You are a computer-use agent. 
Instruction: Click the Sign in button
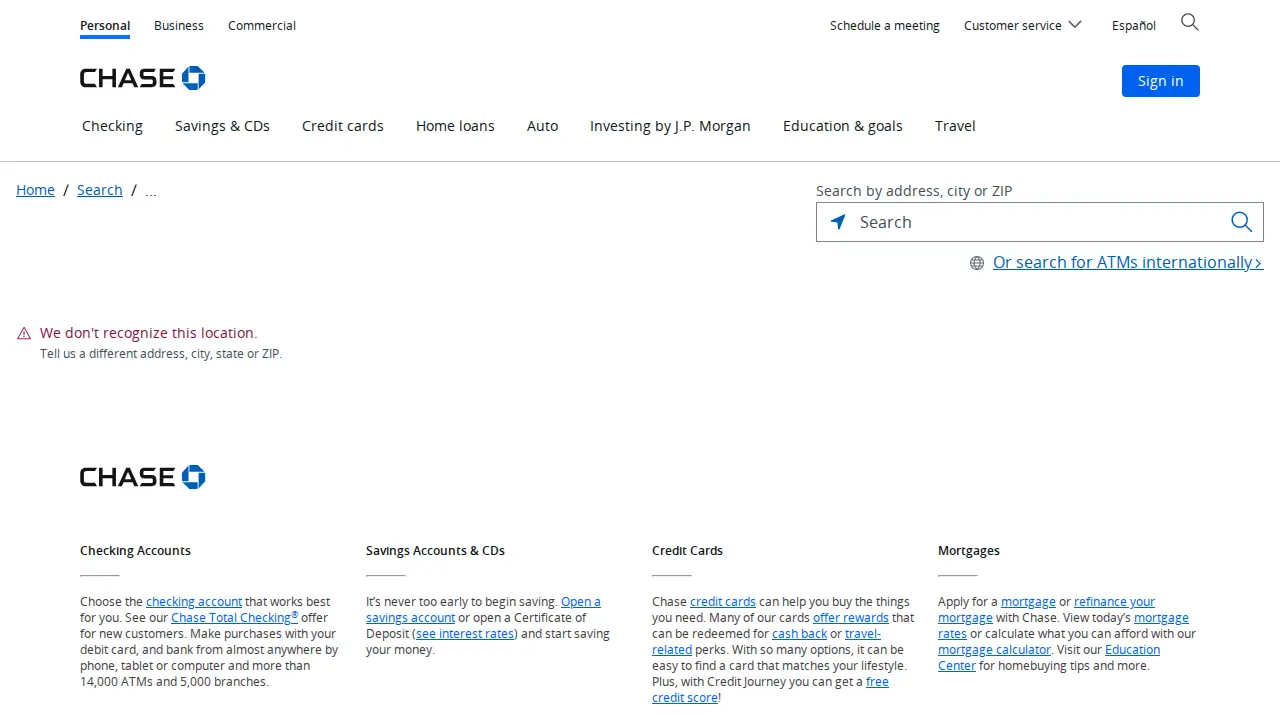point(1161,81)
